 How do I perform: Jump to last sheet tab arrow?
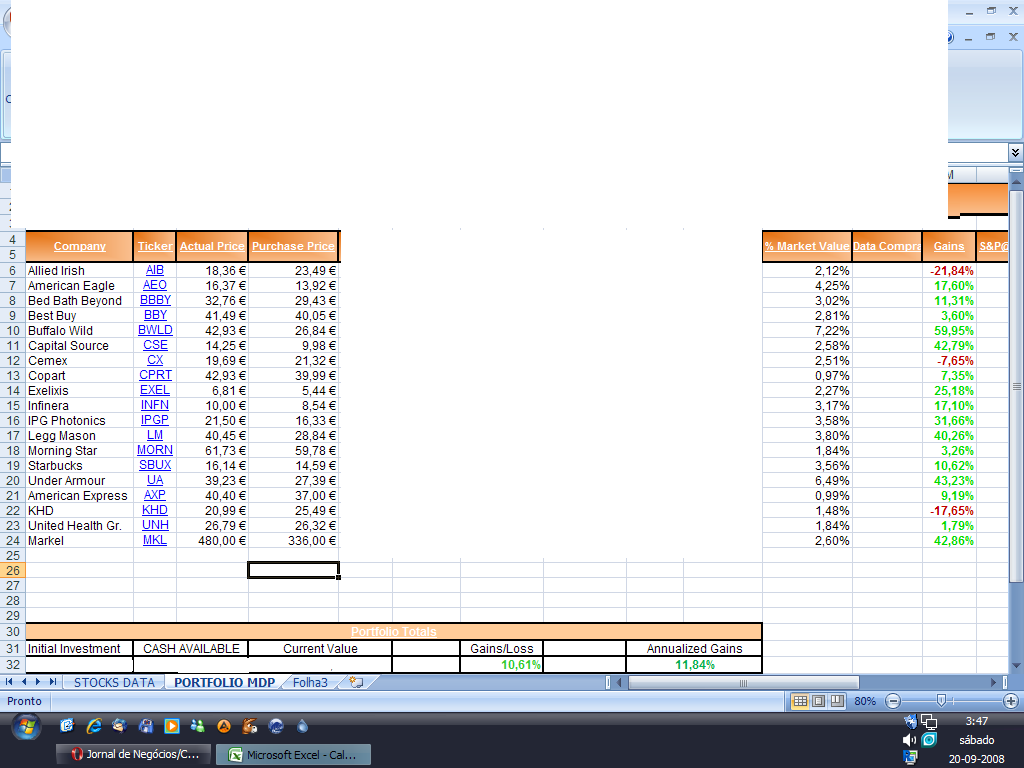coord(53,682)
